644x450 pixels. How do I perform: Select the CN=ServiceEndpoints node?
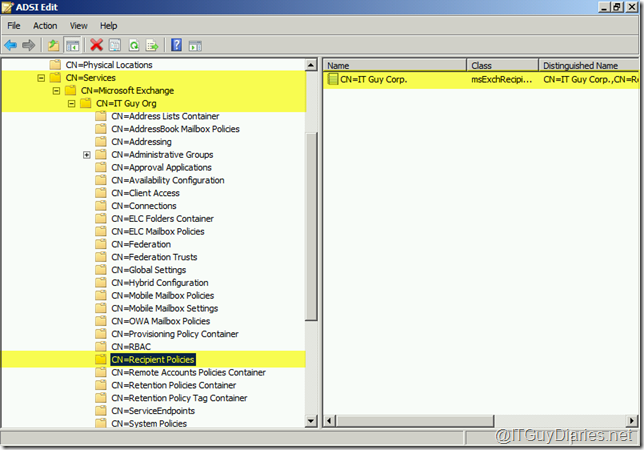[153, 411]
